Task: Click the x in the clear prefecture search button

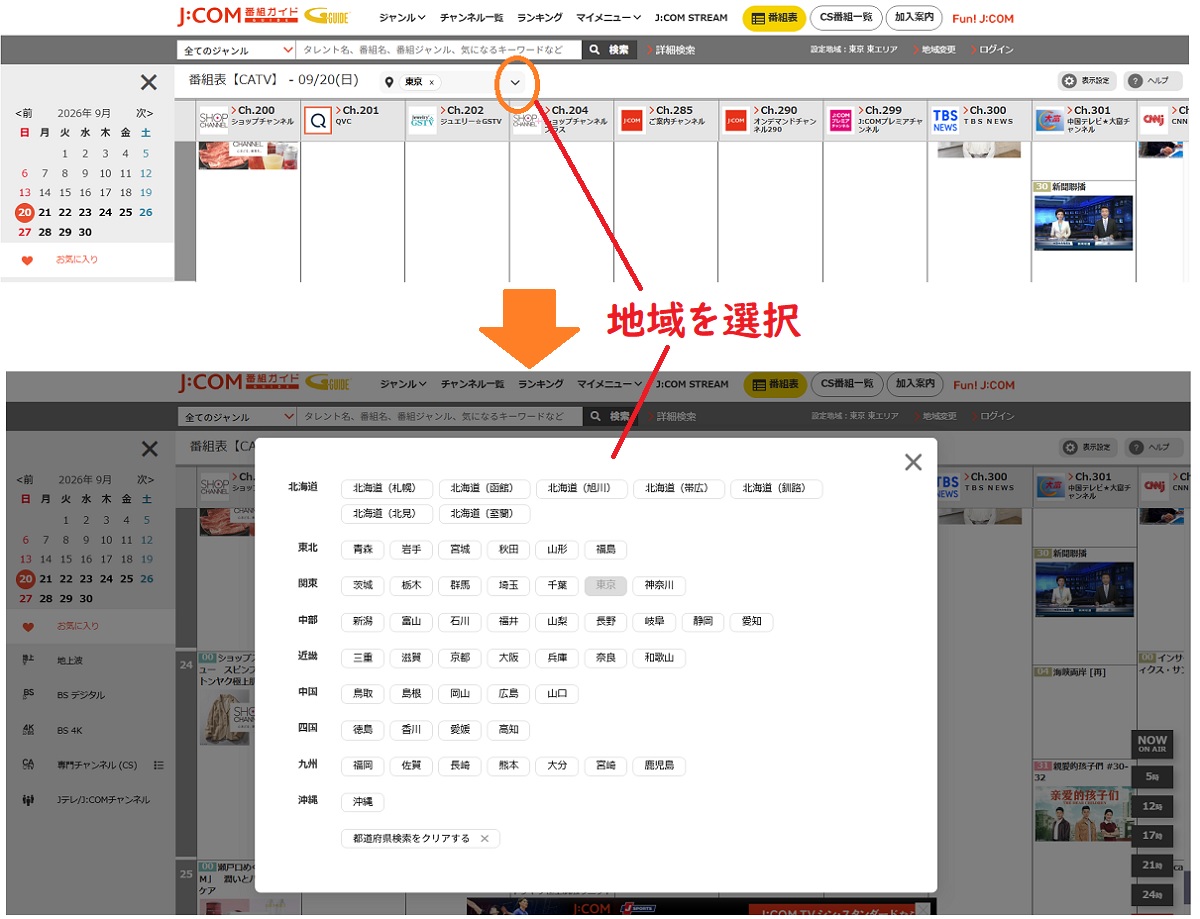Action: pyautogui.click(x=484, y=839)
